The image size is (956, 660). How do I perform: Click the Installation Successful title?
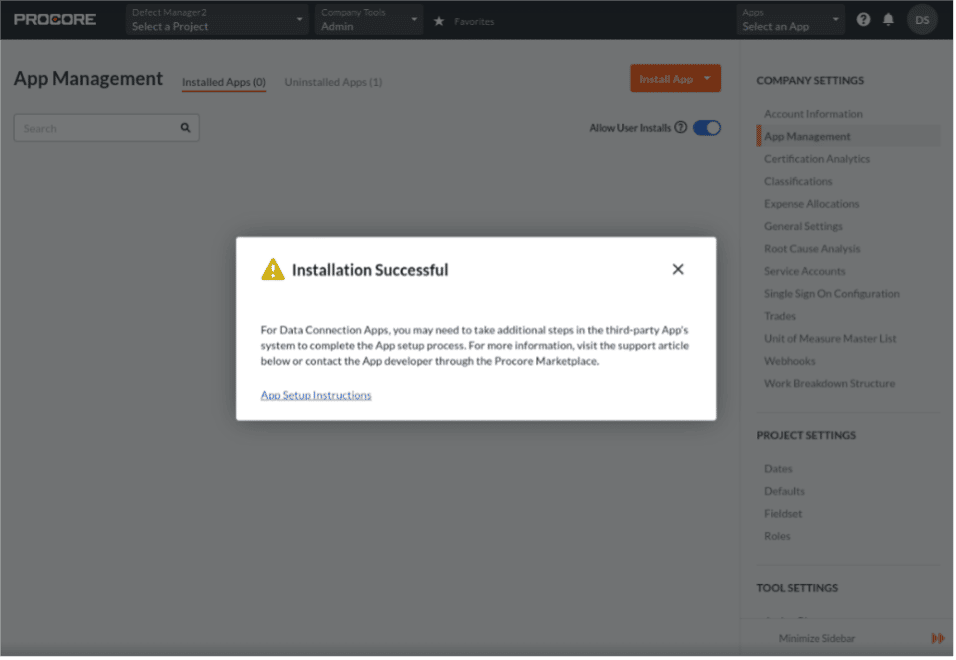tap(371, 271)
